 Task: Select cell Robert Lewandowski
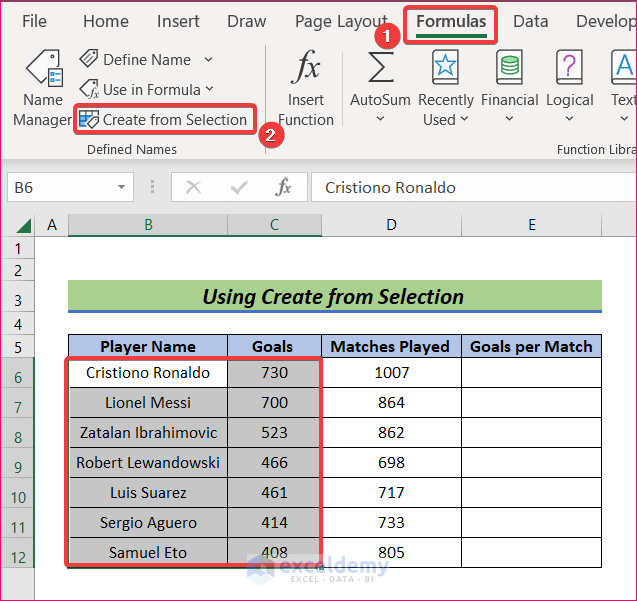(148, 463)
